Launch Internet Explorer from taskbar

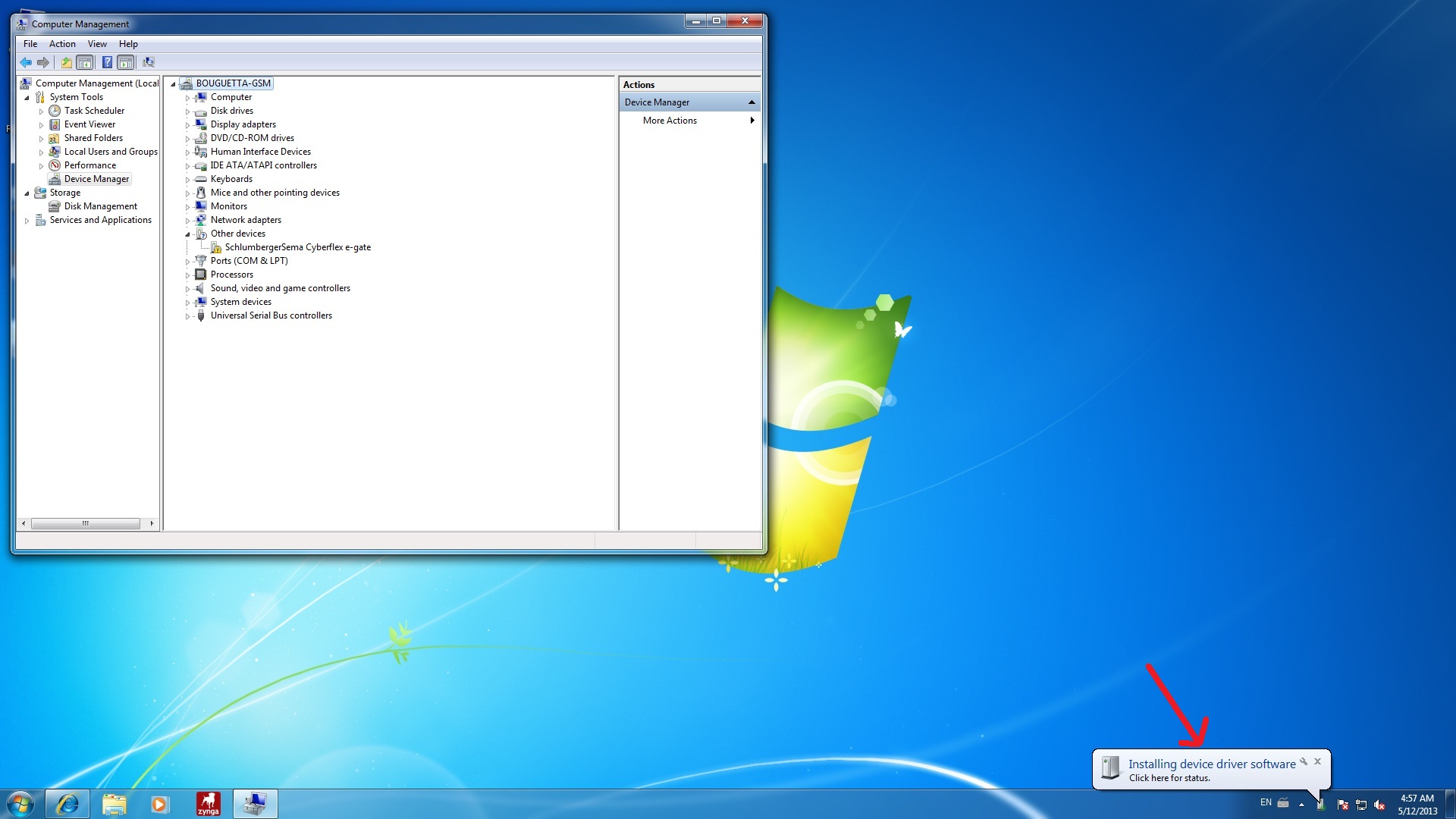click(x=67, y=804)
